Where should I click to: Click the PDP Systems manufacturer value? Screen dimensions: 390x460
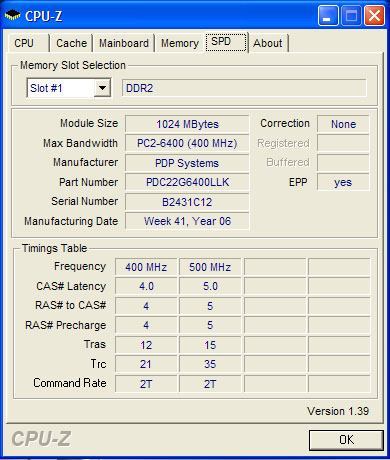[x=187, y=163]
